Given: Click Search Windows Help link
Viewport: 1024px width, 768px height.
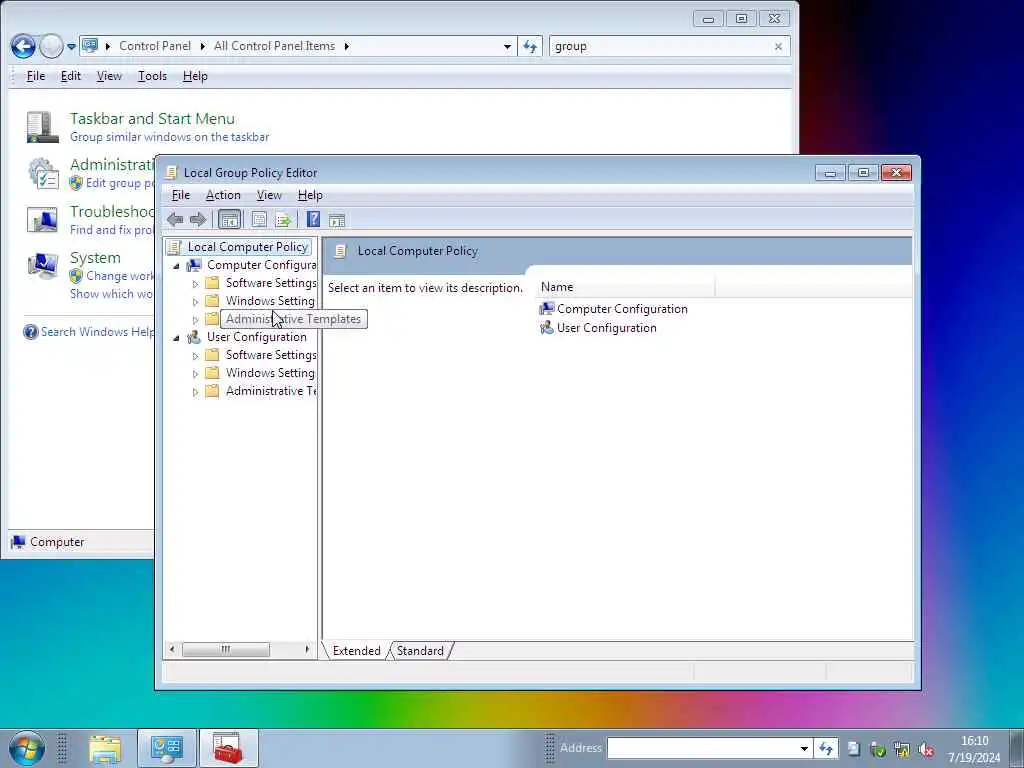Looking at the screenshot, I should pyautogui.click(x=97, y=332).
